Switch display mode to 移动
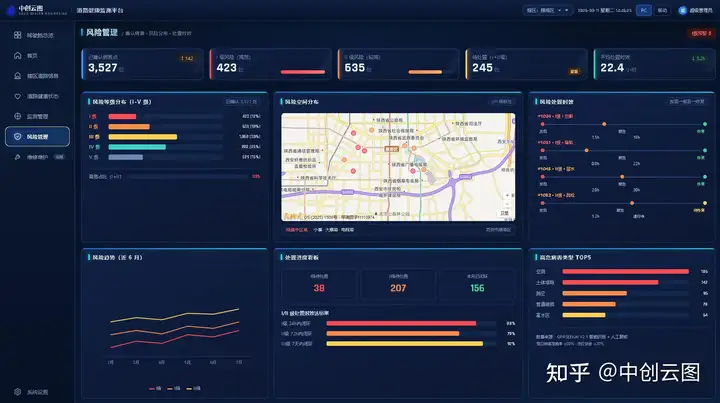The height and width of the screenshot is (403, 720). 662,10
